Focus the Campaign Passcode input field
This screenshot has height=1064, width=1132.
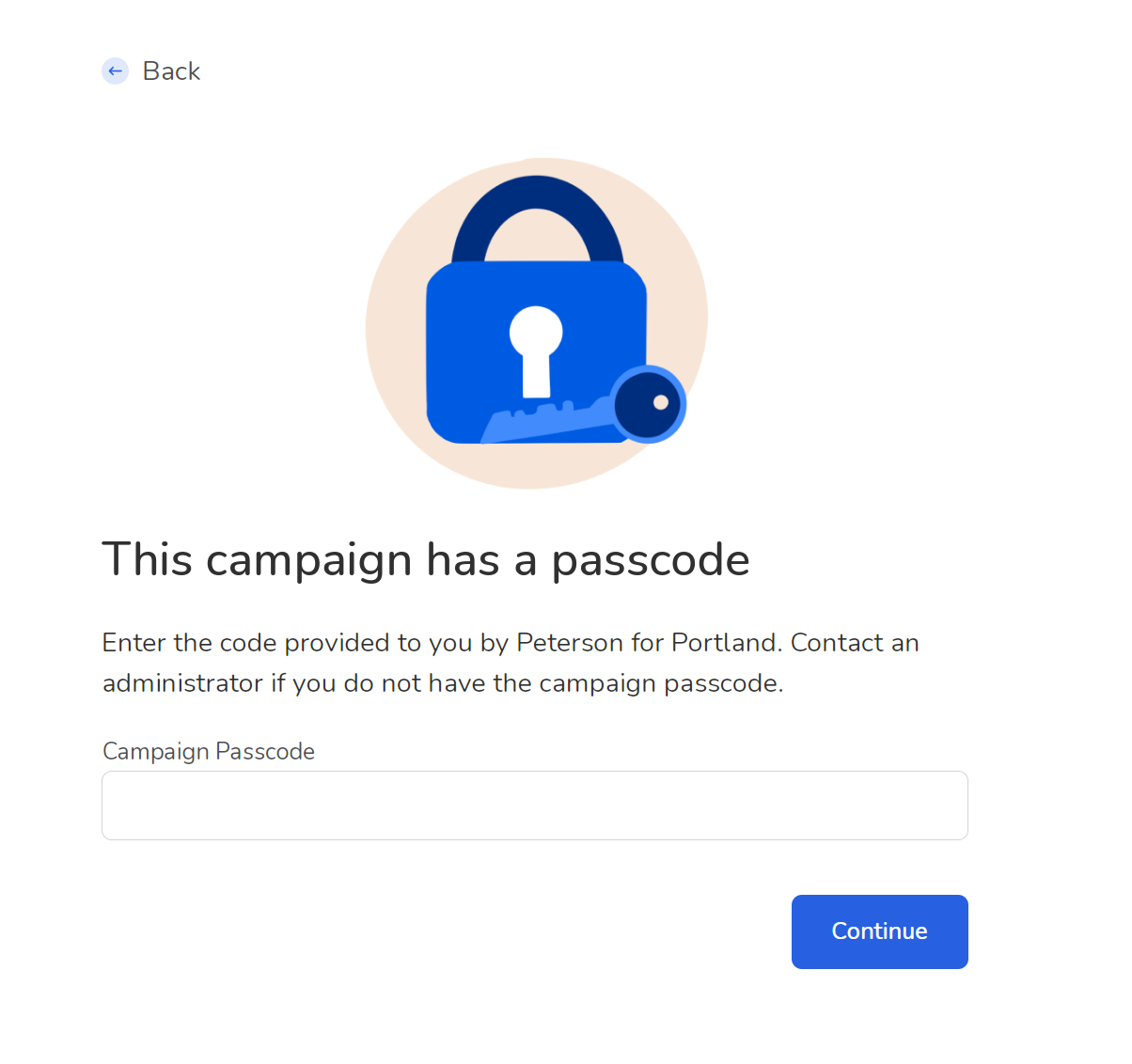click(535, 806)
